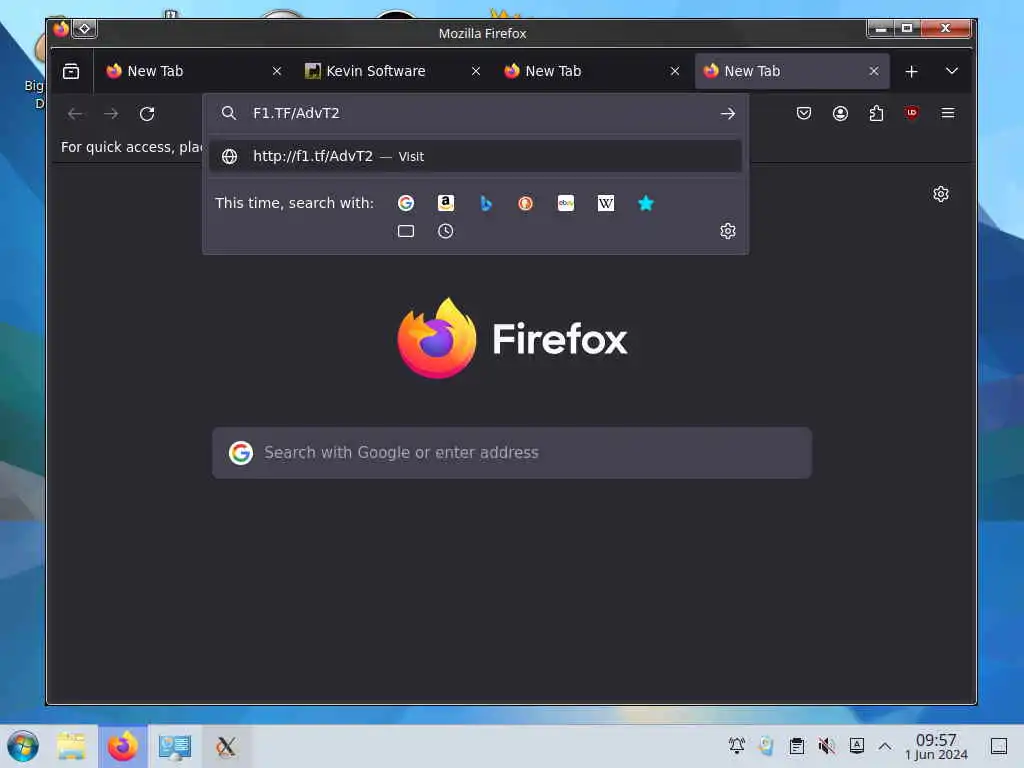Viewport: 1024px width, 768px height.
Task: Open keyboard layout tray indicator
Action: [857, 746]
